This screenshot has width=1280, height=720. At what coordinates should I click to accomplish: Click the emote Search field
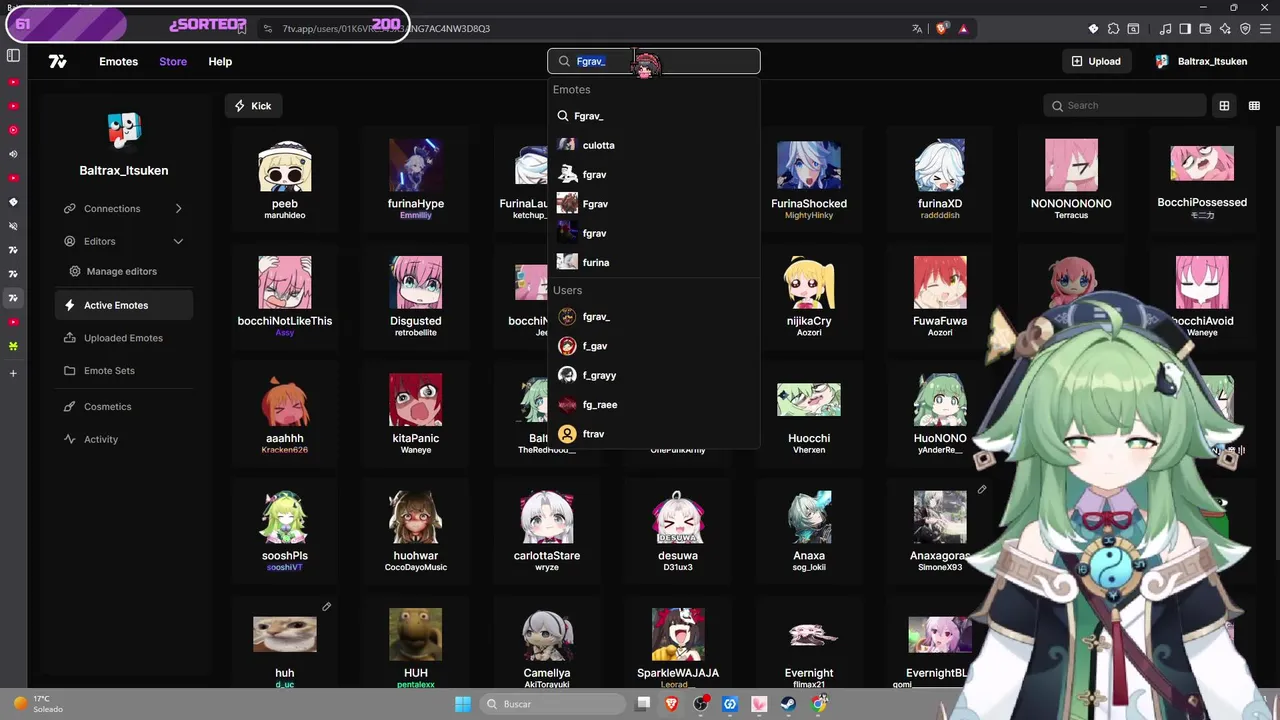(1125, 105)
